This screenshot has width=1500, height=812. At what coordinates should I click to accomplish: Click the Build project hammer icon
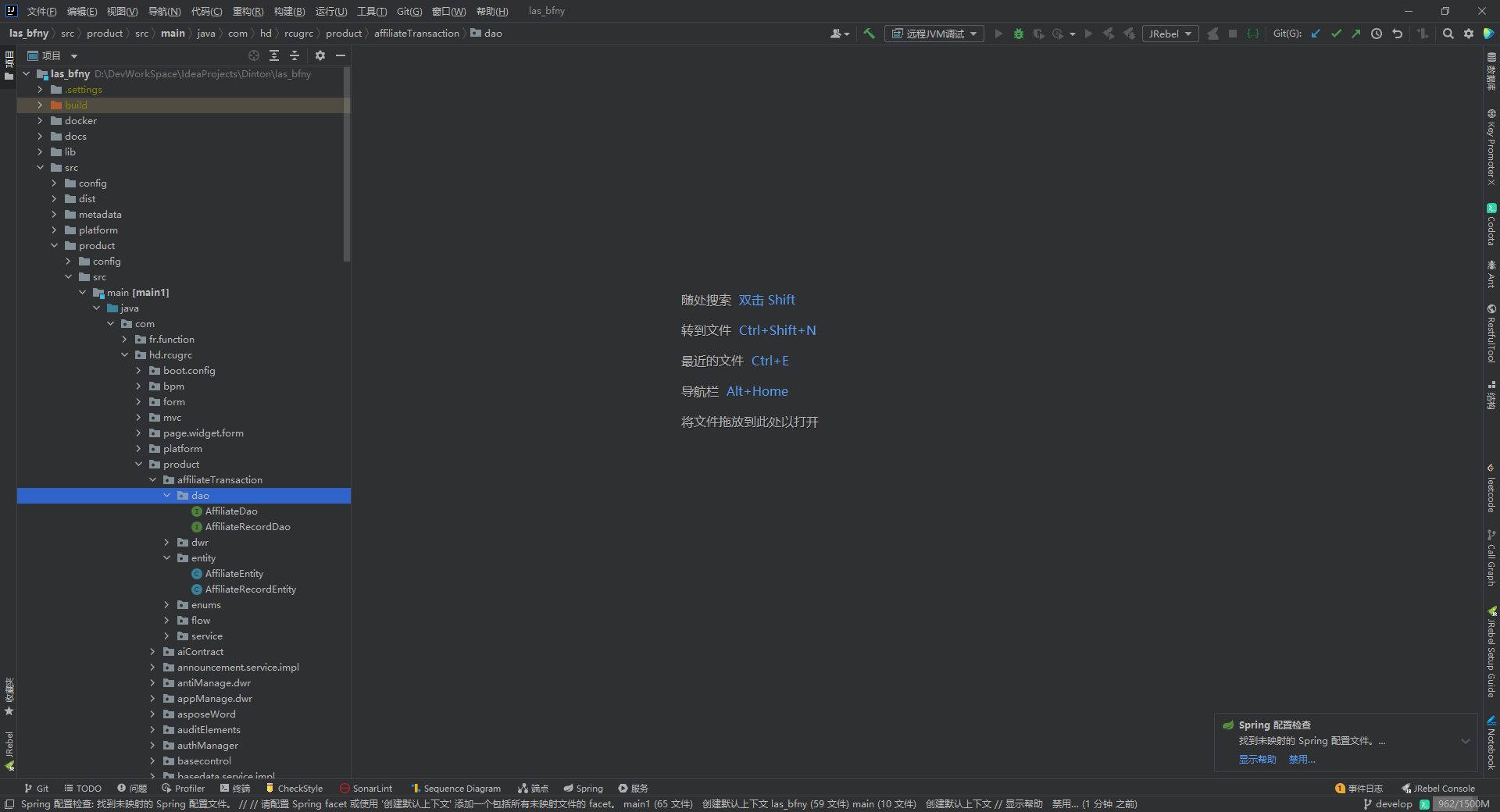pyautogui.click(x=869, y=34)
